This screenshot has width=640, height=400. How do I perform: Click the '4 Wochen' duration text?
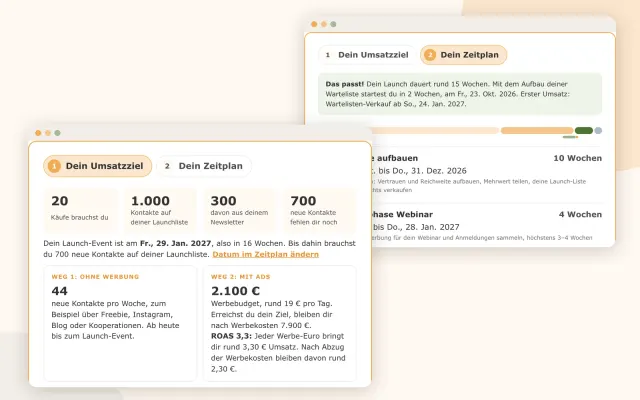coord(580,214)
